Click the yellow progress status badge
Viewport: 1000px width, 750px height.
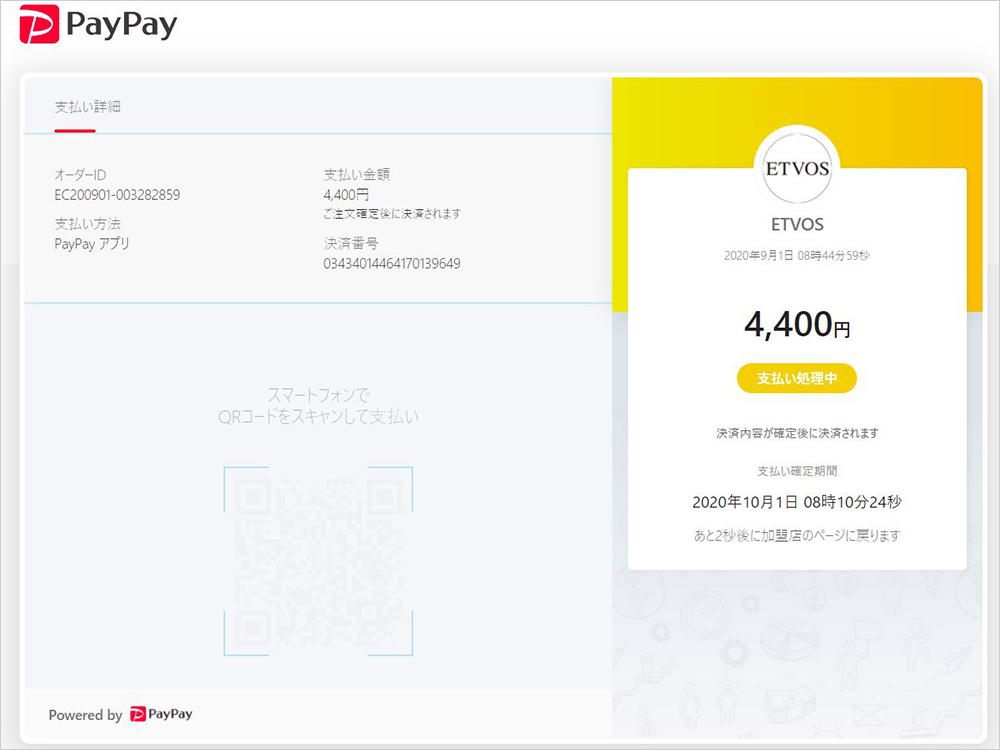click(x=796, y=378)
